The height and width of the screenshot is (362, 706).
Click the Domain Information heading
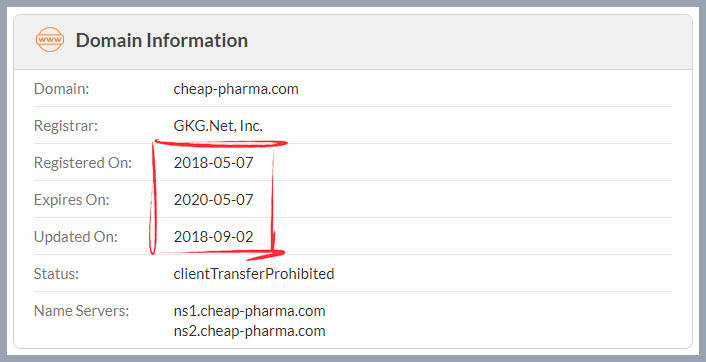162,41
